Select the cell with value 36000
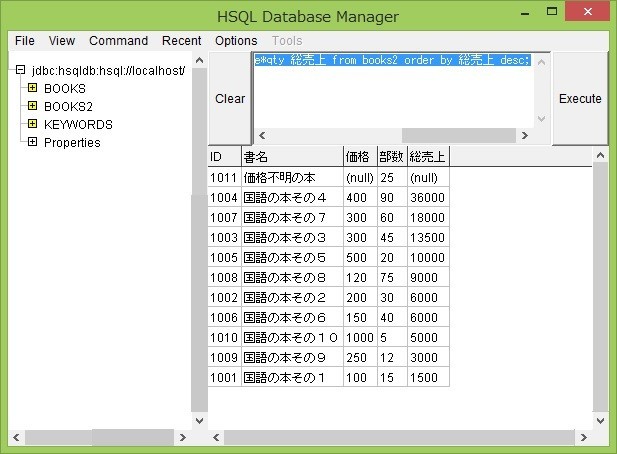Viewport: 617px width, 454px height. pos(428,197)
